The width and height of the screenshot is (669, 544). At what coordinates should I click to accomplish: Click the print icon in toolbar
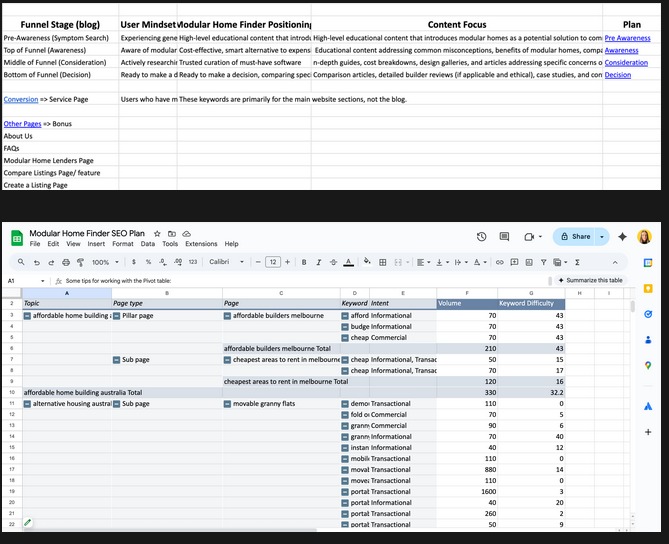click(65, 262)
